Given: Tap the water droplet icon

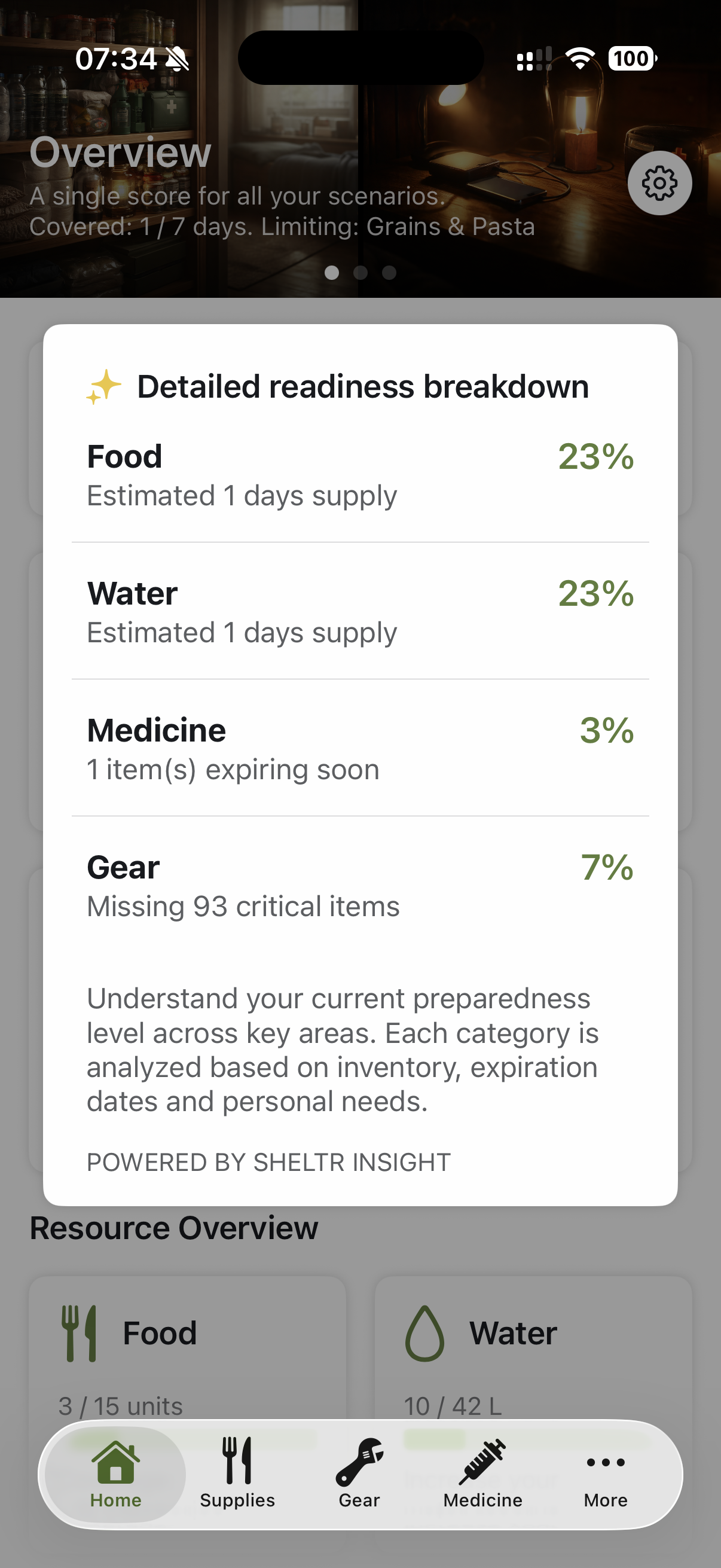Looking at the screenshot, I should point(424,1334).
